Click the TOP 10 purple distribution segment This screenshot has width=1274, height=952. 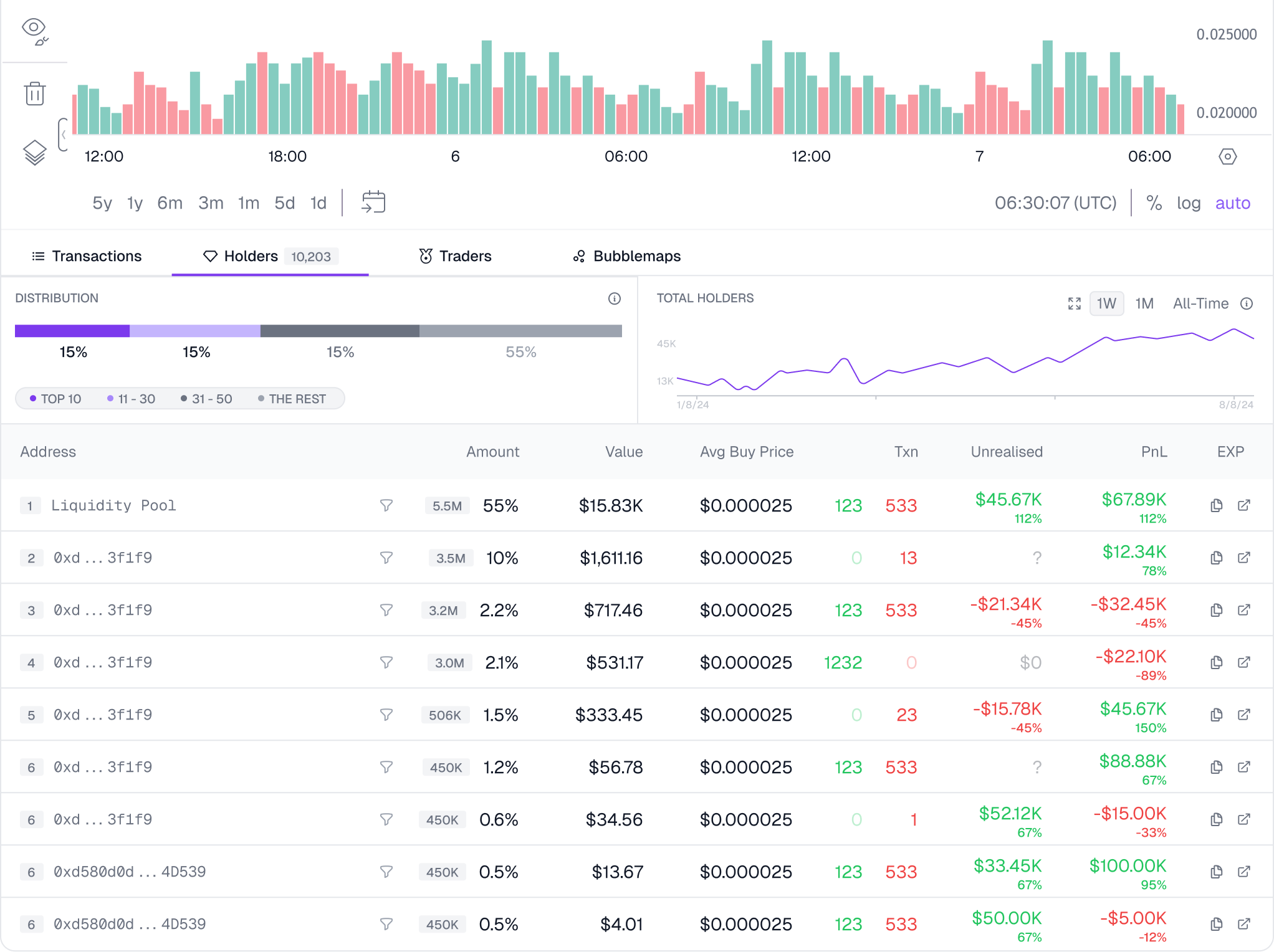coord(72,331)
